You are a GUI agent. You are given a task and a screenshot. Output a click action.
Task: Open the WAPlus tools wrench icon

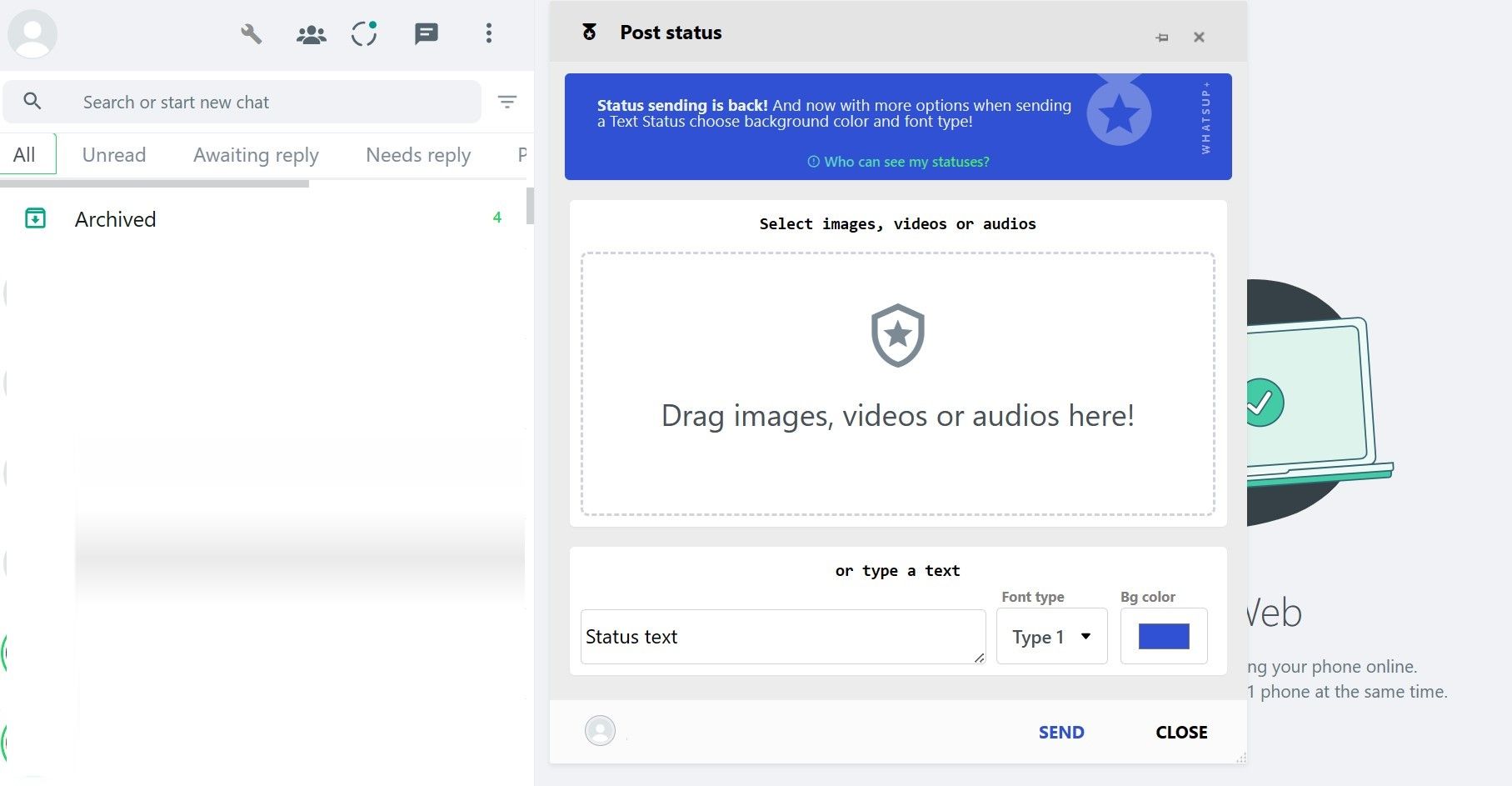pos(252,34)
